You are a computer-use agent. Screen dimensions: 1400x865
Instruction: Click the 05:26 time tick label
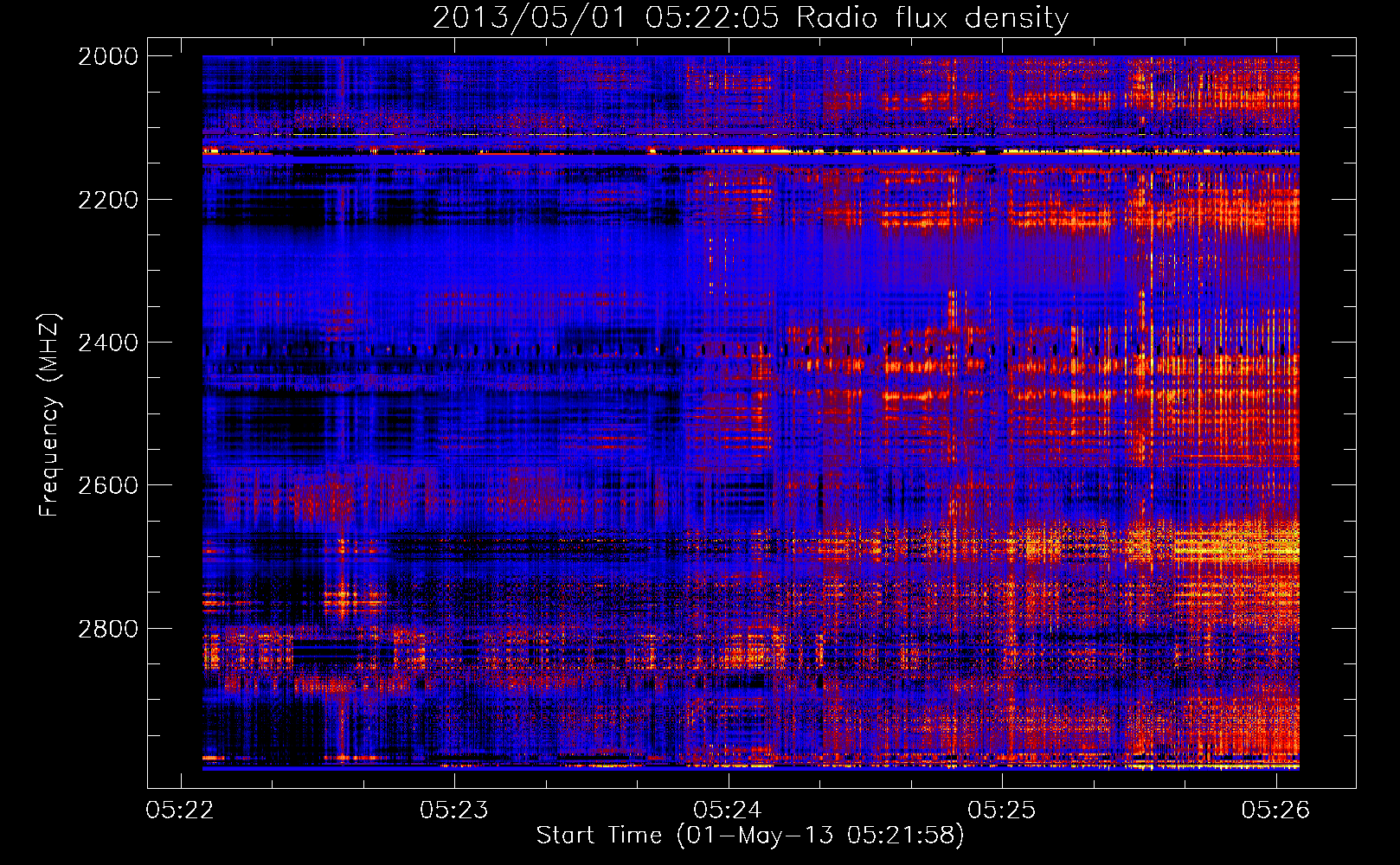pos(1276,810)
